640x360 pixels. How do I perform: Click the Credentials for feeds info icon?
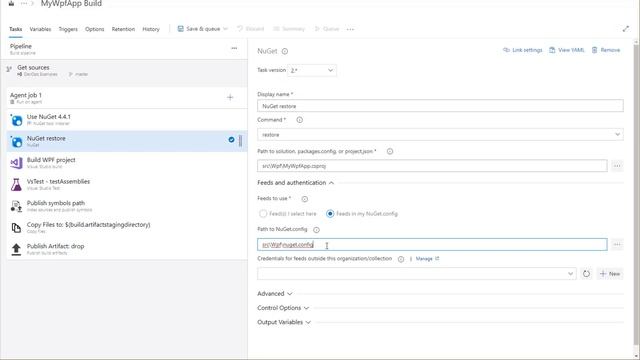click(401, 259)
